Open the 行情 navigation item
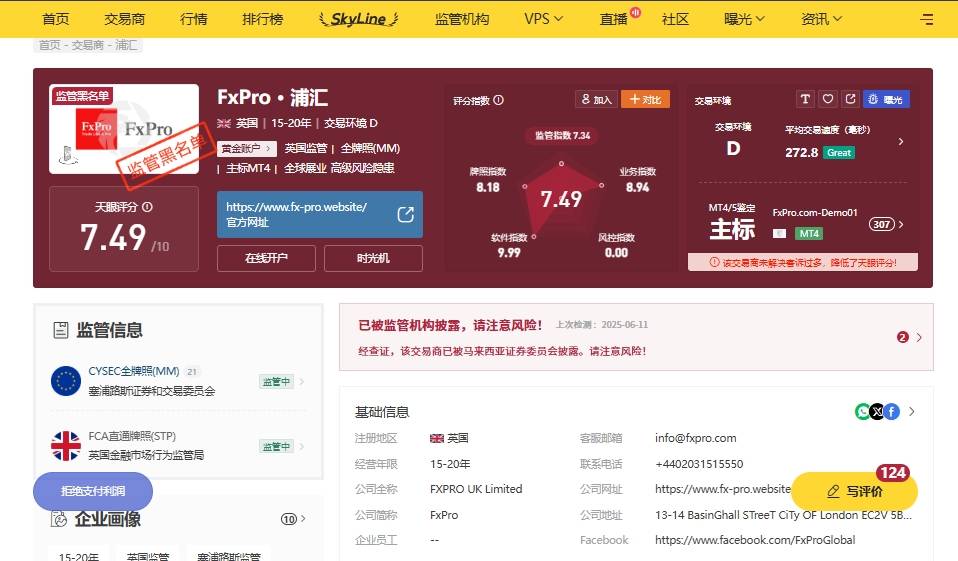958x561 pixels. [194, 19]
